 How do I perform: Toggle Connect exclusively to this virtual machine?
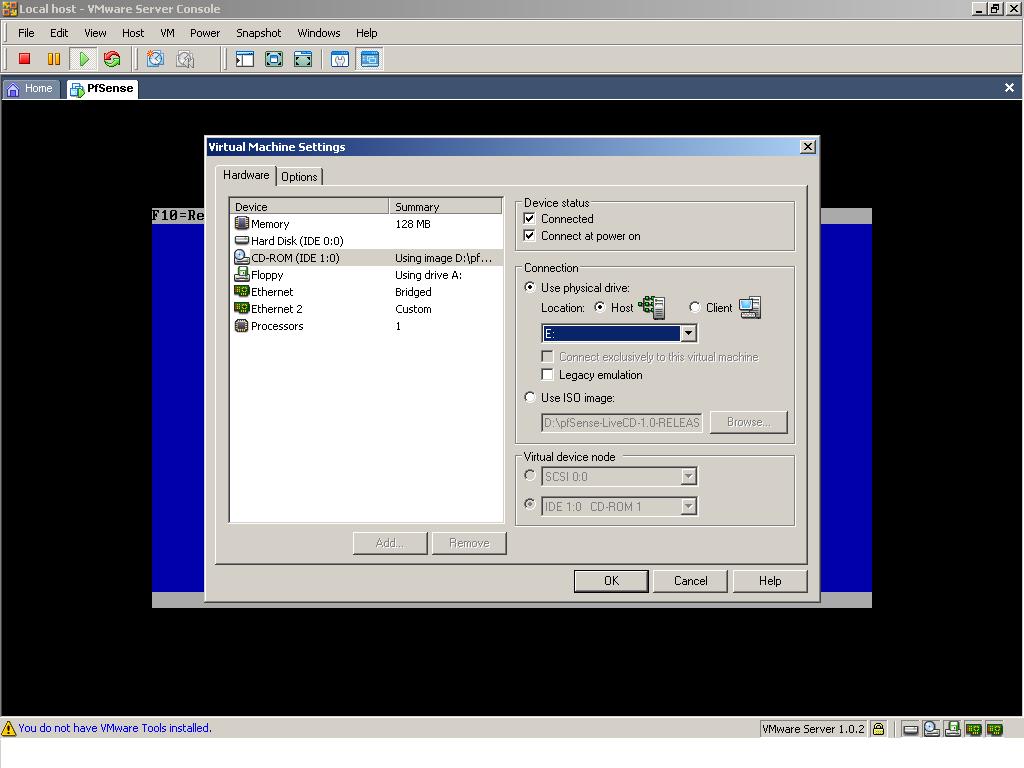click(x=547, y=357)
